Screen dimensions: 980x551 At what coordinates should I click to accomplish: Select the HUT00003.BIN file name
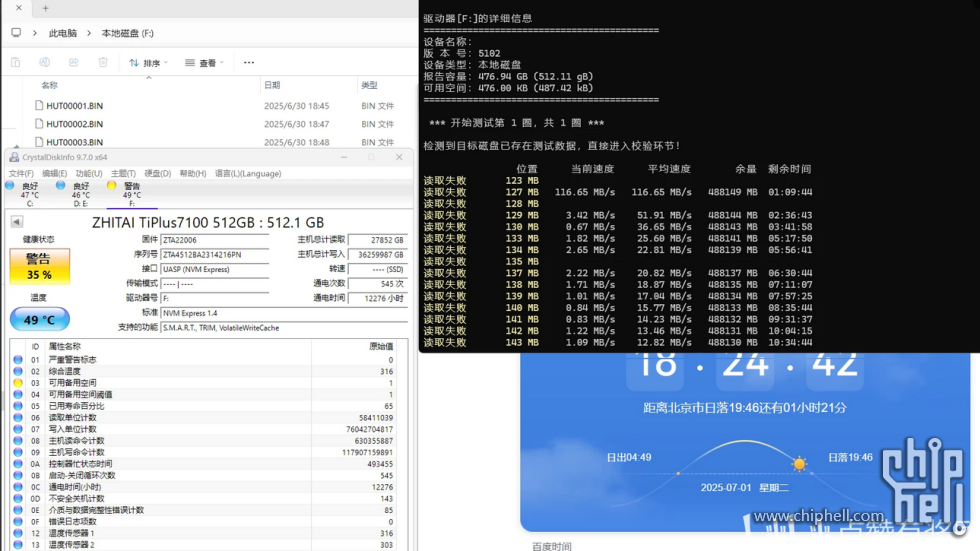[74, 142]
